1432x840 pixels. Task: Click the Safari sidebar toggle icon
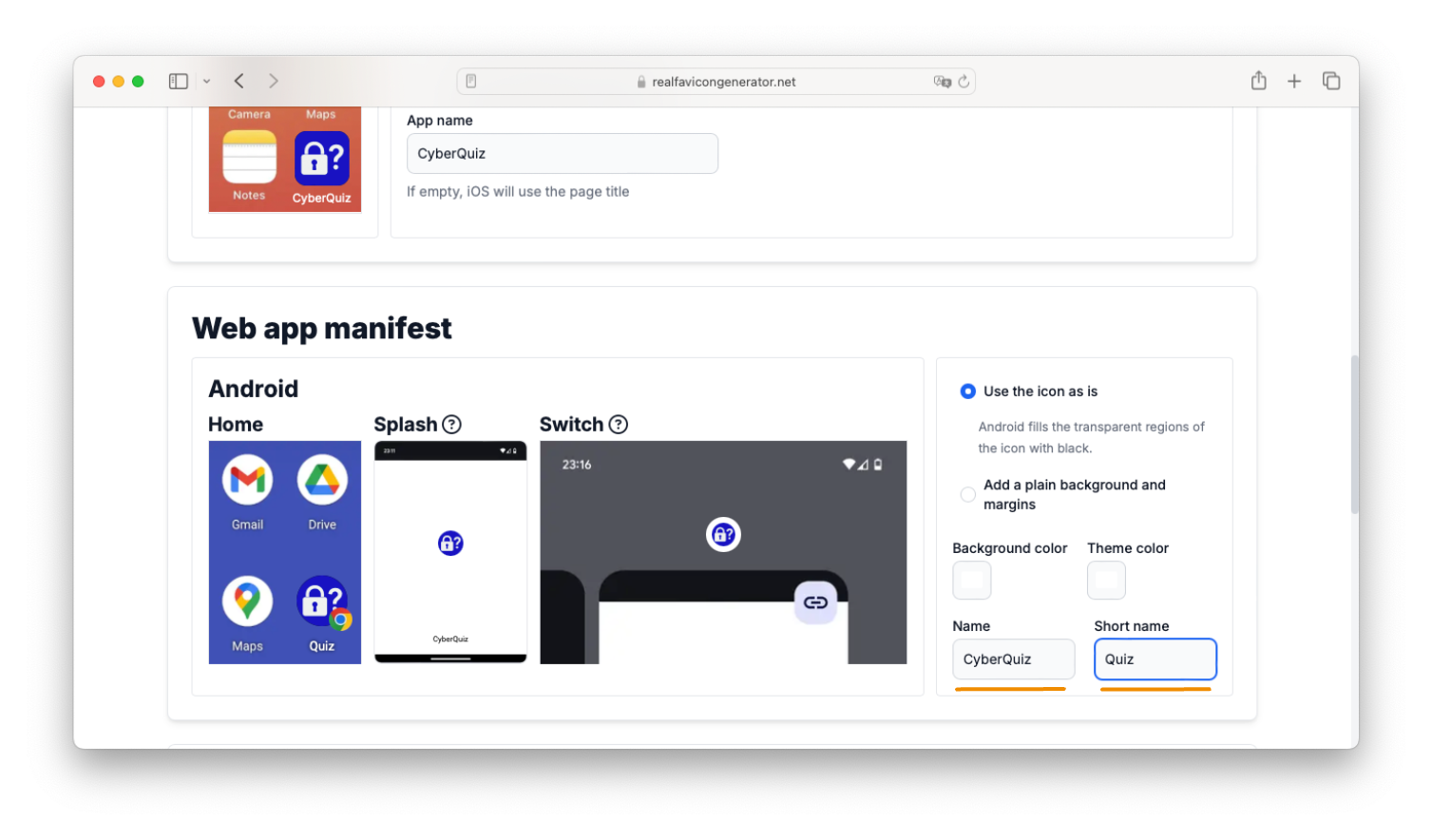click(x=178, y=82)
